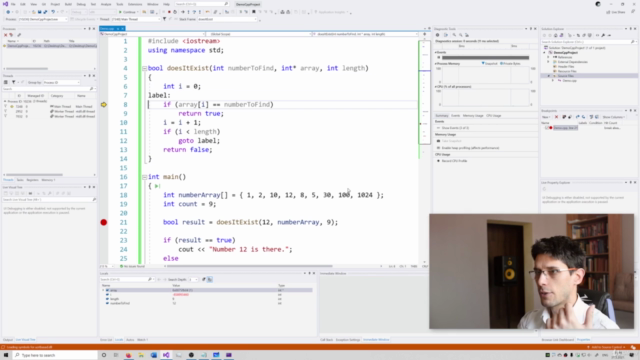Expand the References node in Solution Explorer
The image size is (640, 360).
(x=549, y=57)
